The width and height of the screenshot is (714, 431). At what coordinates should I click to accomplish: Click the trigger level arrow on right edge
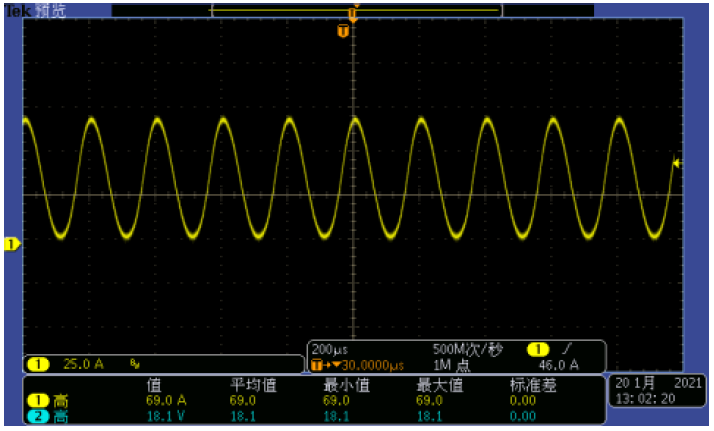(x=677, y=163)
